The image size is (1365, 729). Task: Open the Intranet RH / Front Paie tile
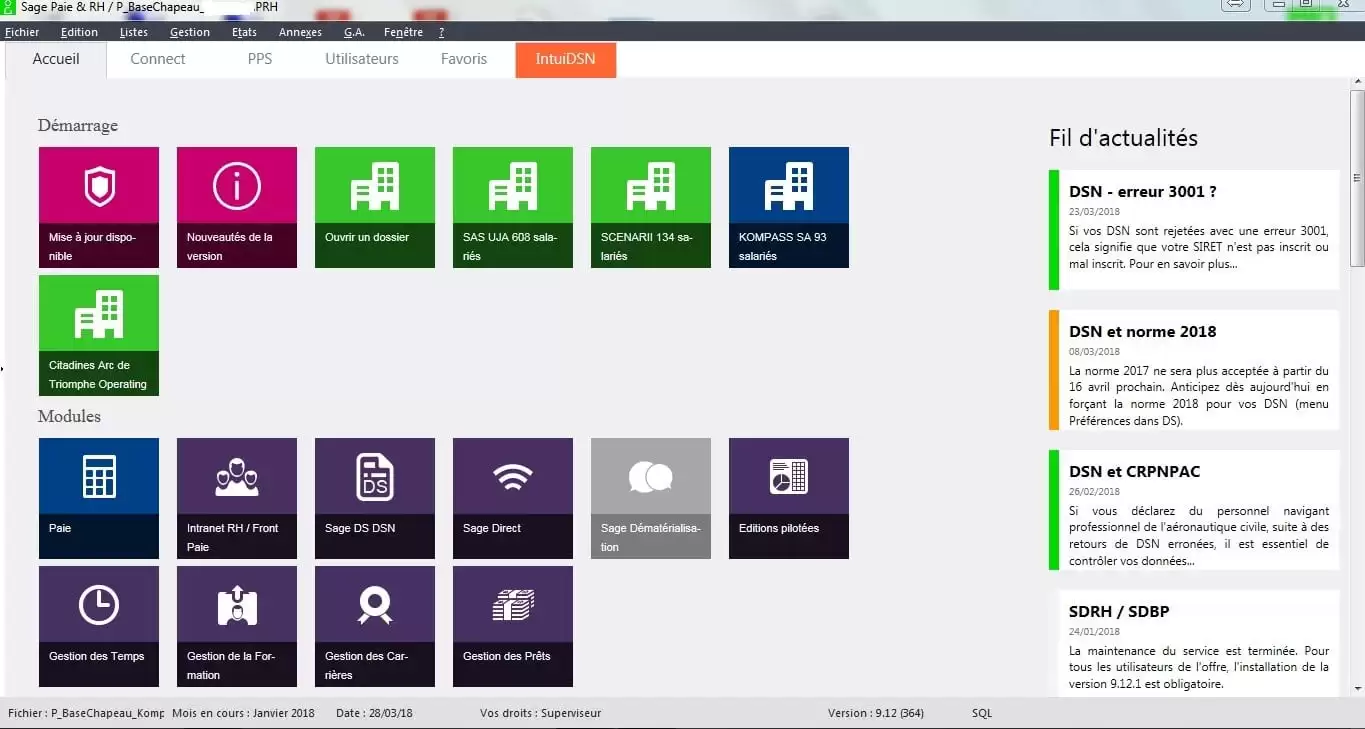(236, 497)
